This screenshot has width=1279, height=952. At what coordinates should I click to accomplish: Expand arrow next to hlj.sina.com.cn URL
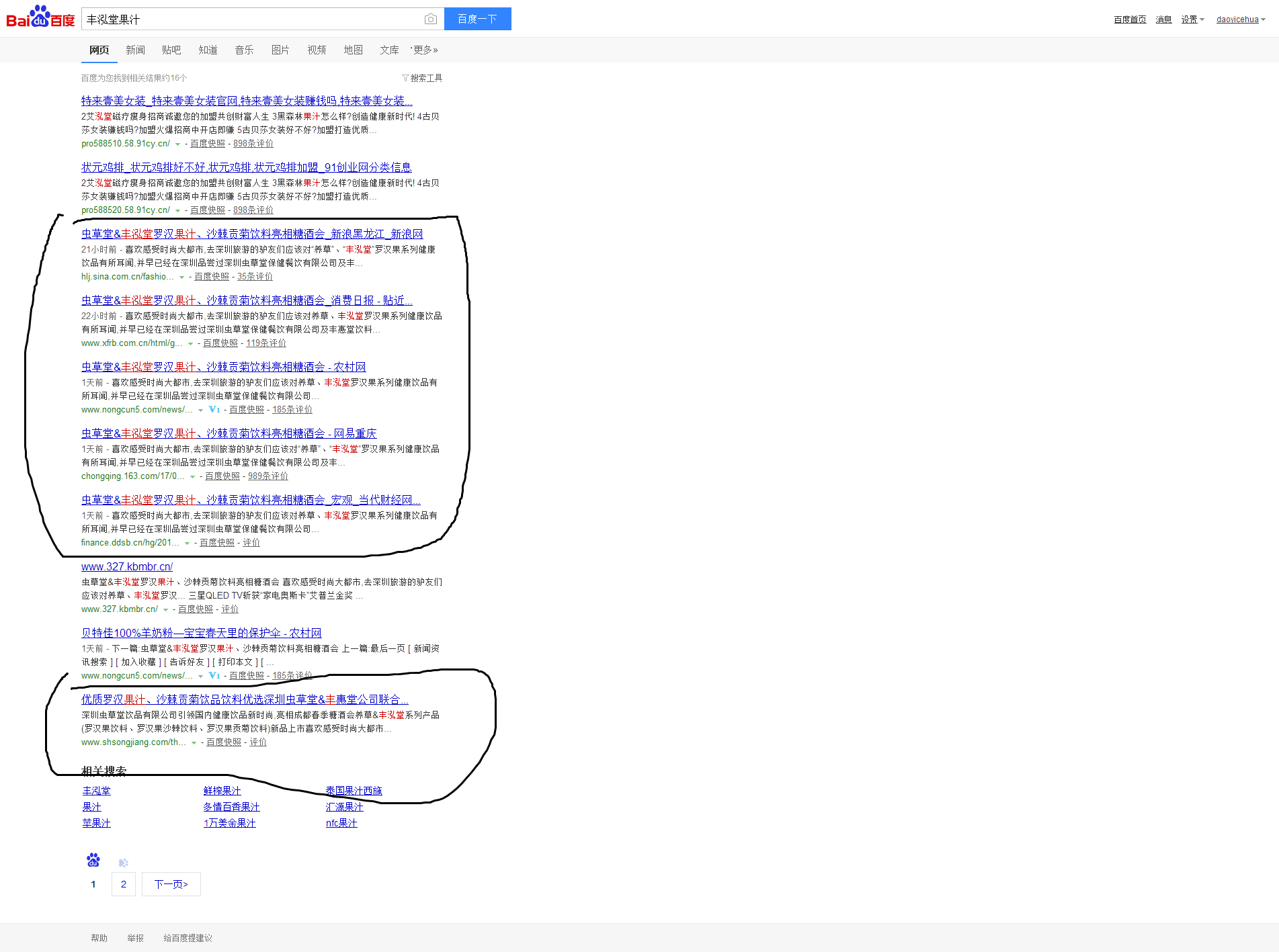[x=181, y=277]
